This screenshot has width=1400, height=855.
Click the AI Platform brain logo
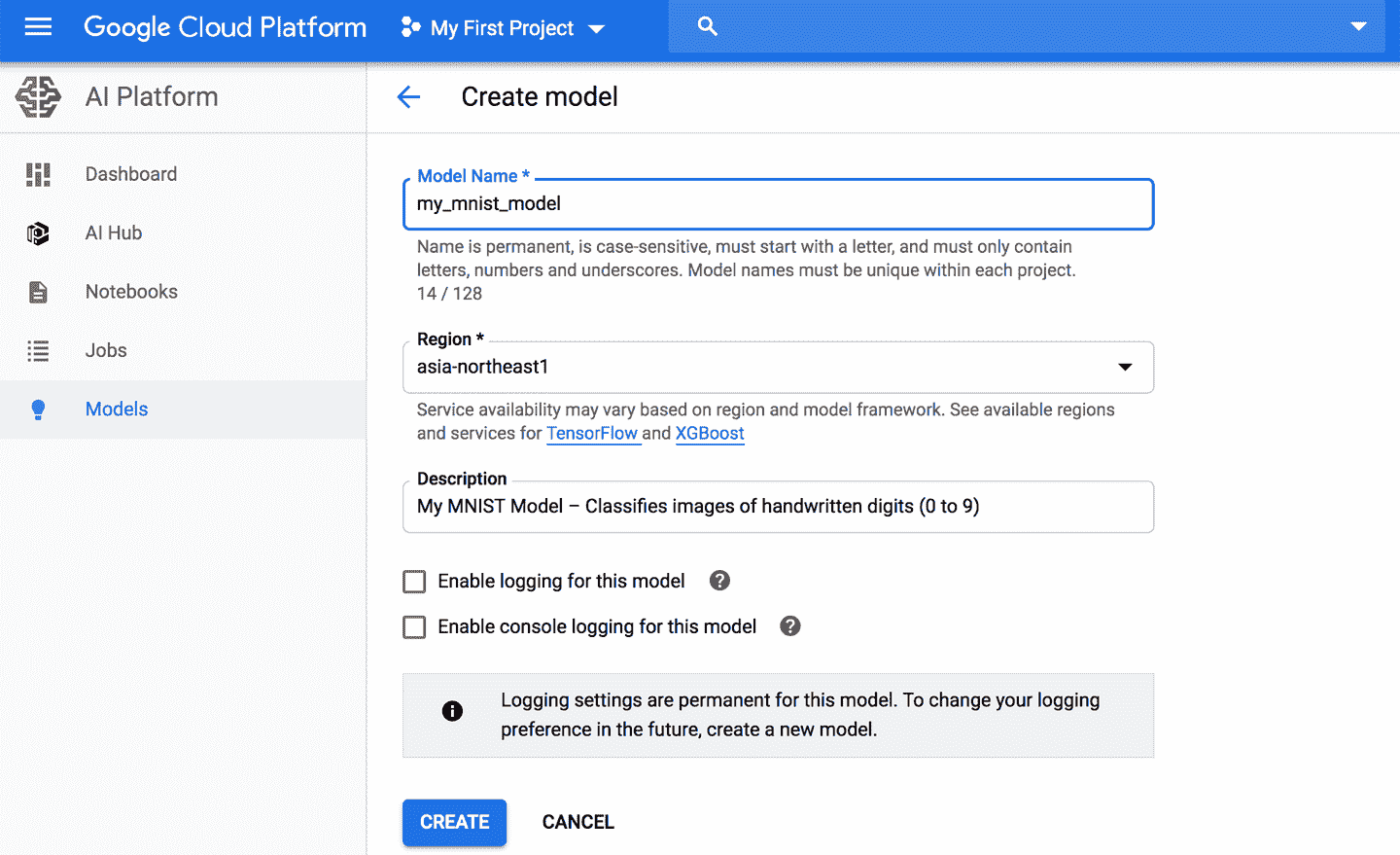39,97
